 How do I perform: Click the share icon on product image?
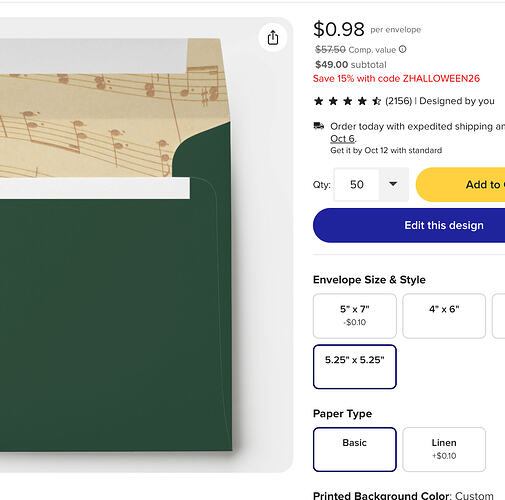tap(273, 37)
